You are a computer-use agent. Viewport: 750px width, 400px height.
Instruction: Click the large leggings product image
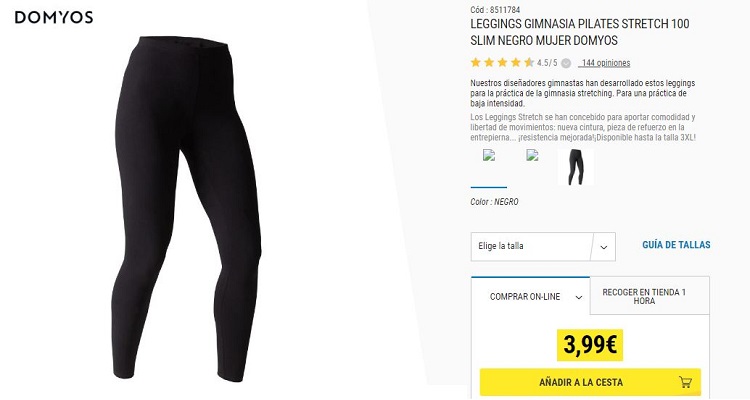point(187,209)
